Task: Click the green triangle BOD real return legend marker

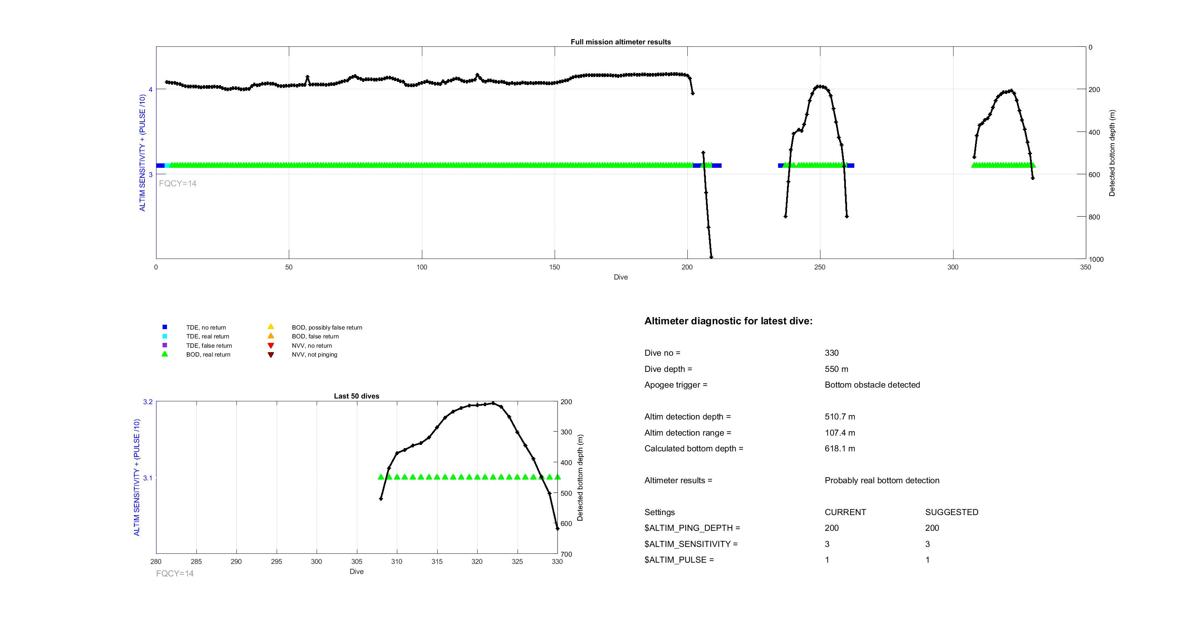Action: click(x=165, y=354)
